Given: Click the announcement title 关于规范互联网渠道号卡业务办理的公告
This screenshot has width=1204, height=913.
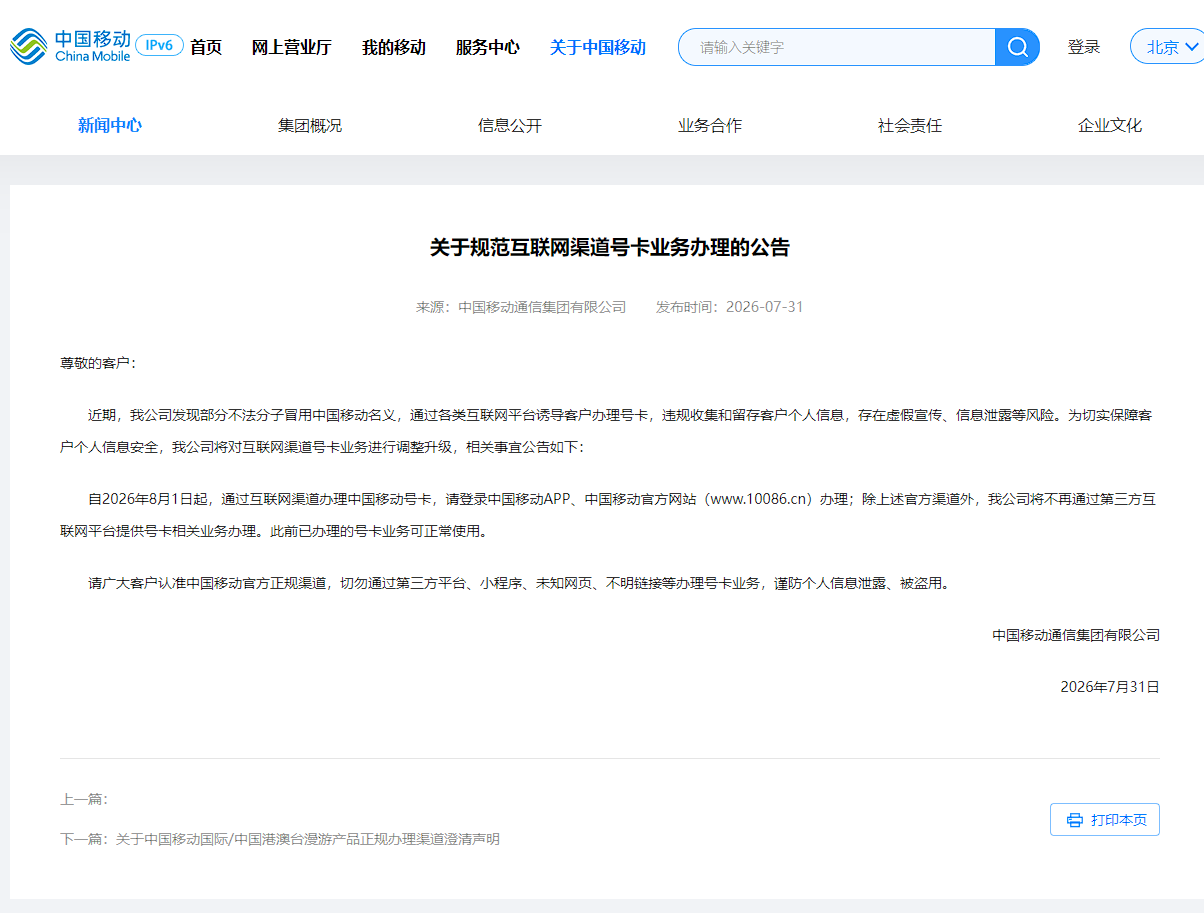Looking at the screenshot, I should 610,248.
